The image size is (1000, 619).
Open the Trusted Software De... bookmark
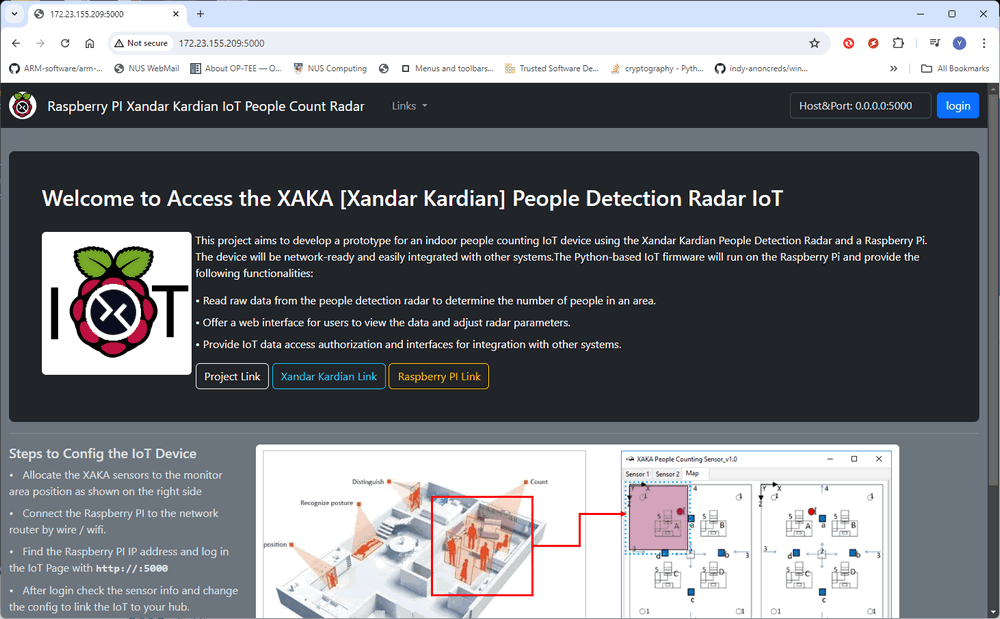[552, 68]
